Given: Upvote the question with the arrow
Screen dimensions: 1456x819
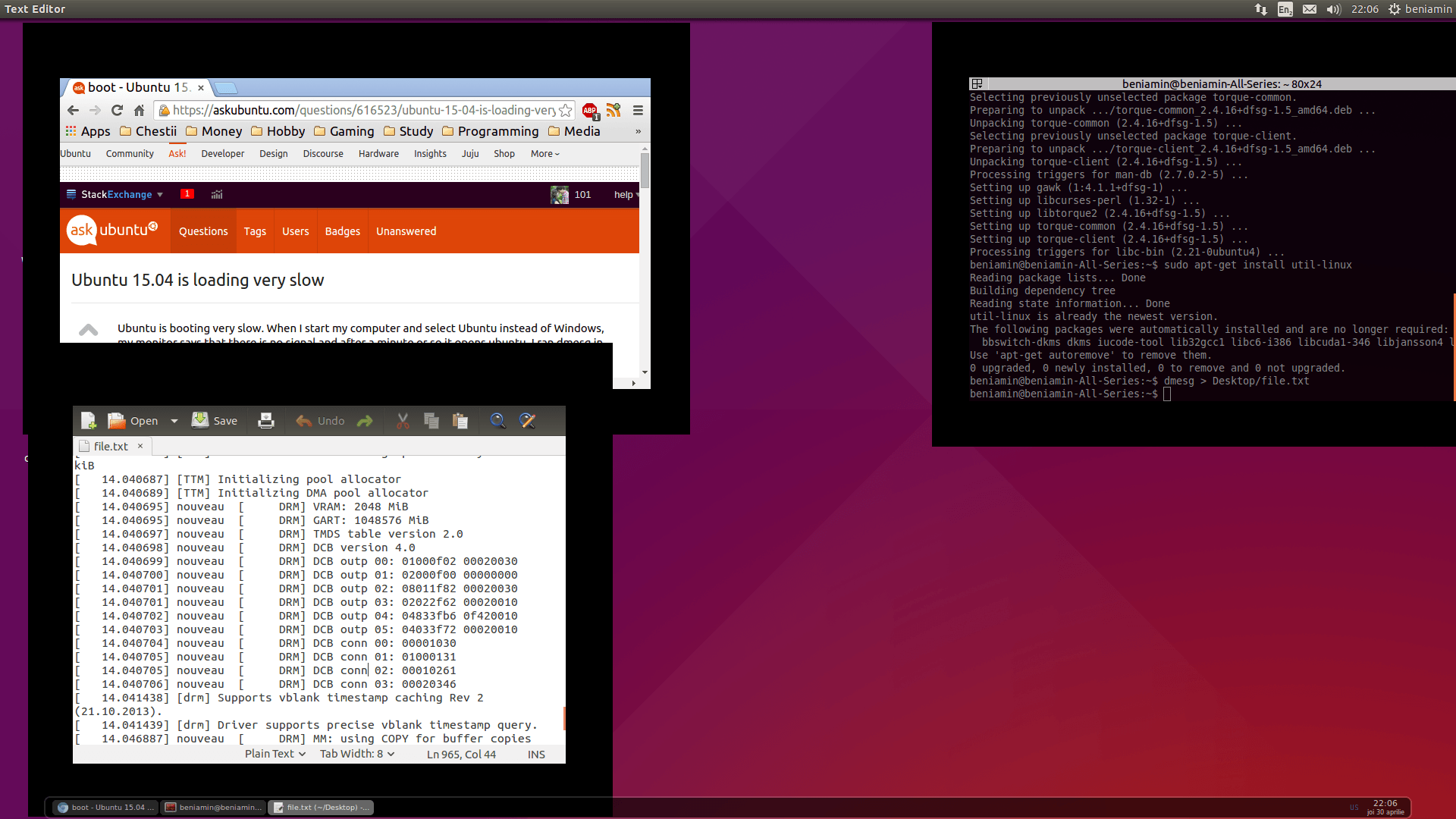Looking at the screenshot, I should 89,329.
